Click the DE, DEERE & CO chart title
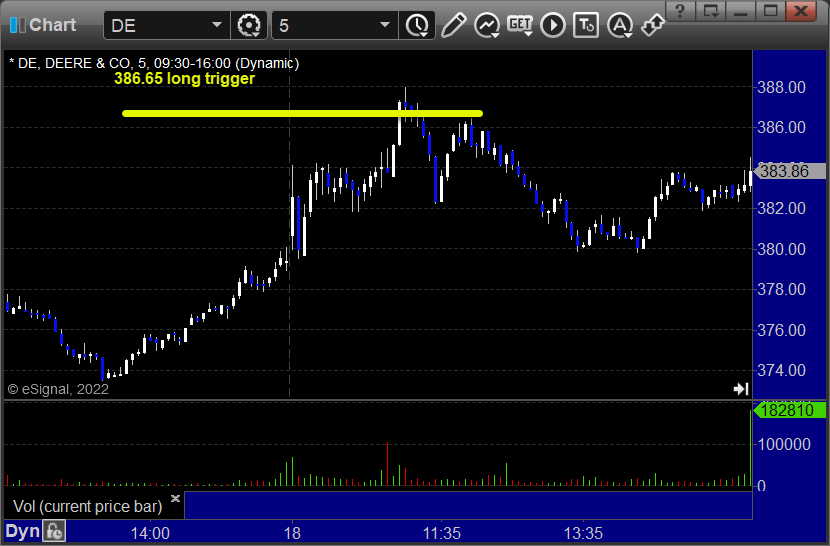The width and height of the screenshot is (830, 546). 154,64
